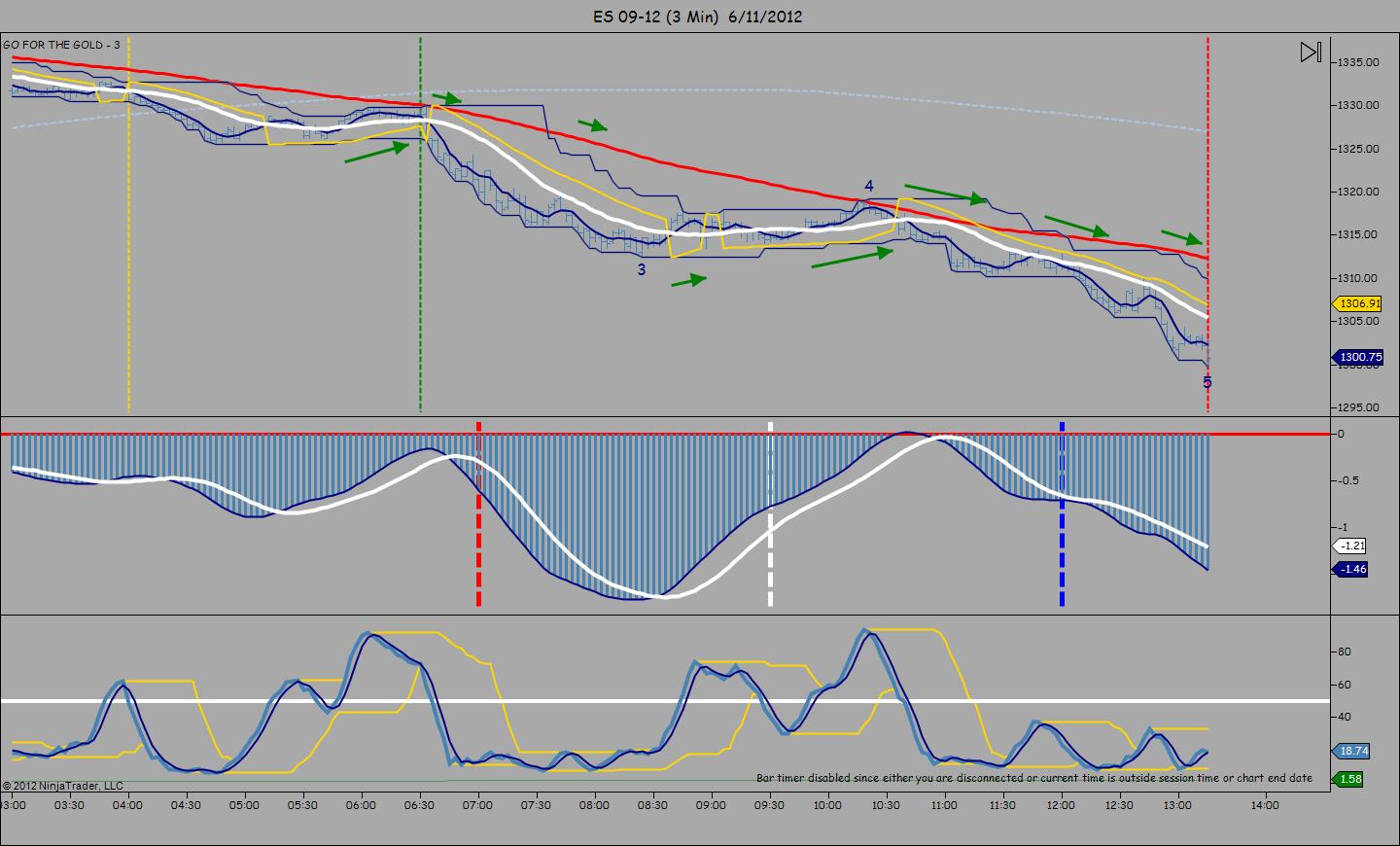Select the red dashed vertical line in price panel
The image size is (1400, 846).
click(x=1207, y=225)
